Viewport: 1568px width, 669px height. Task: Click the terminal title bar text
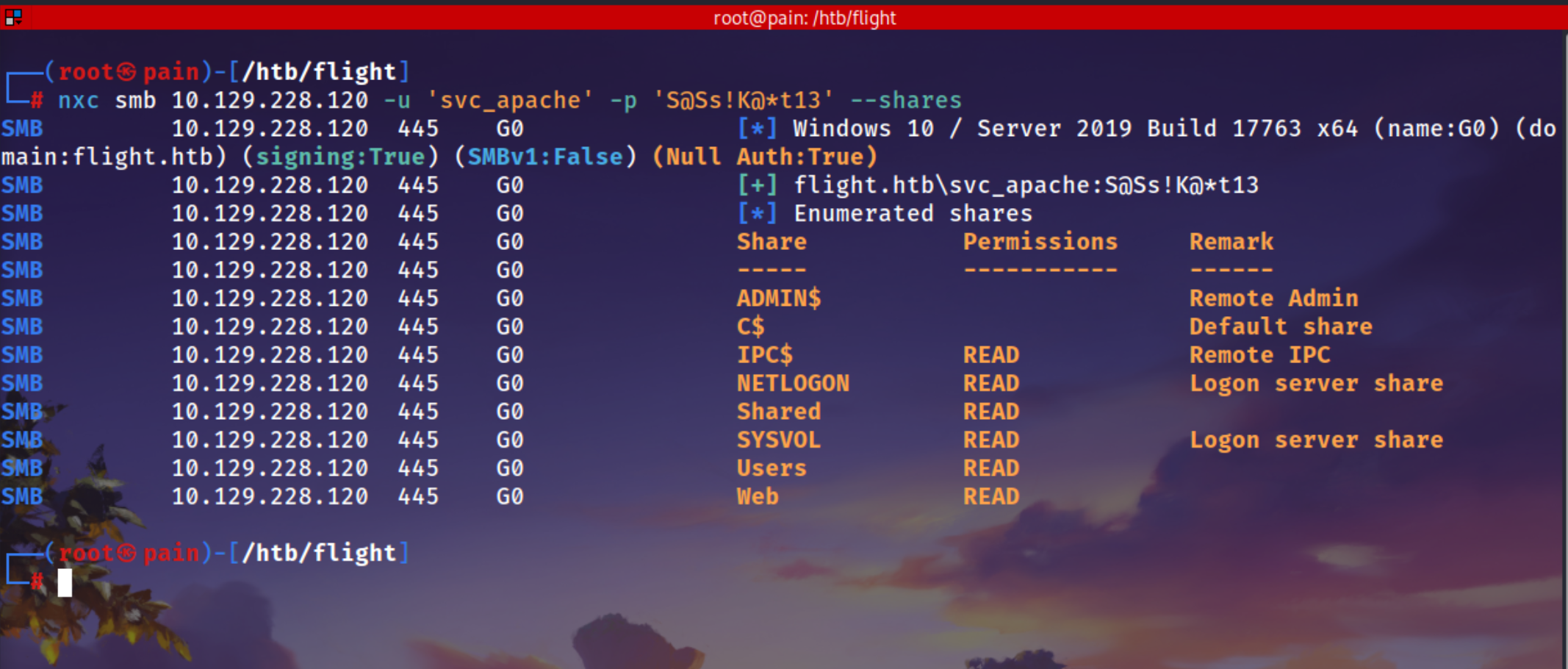click(805, 18)
